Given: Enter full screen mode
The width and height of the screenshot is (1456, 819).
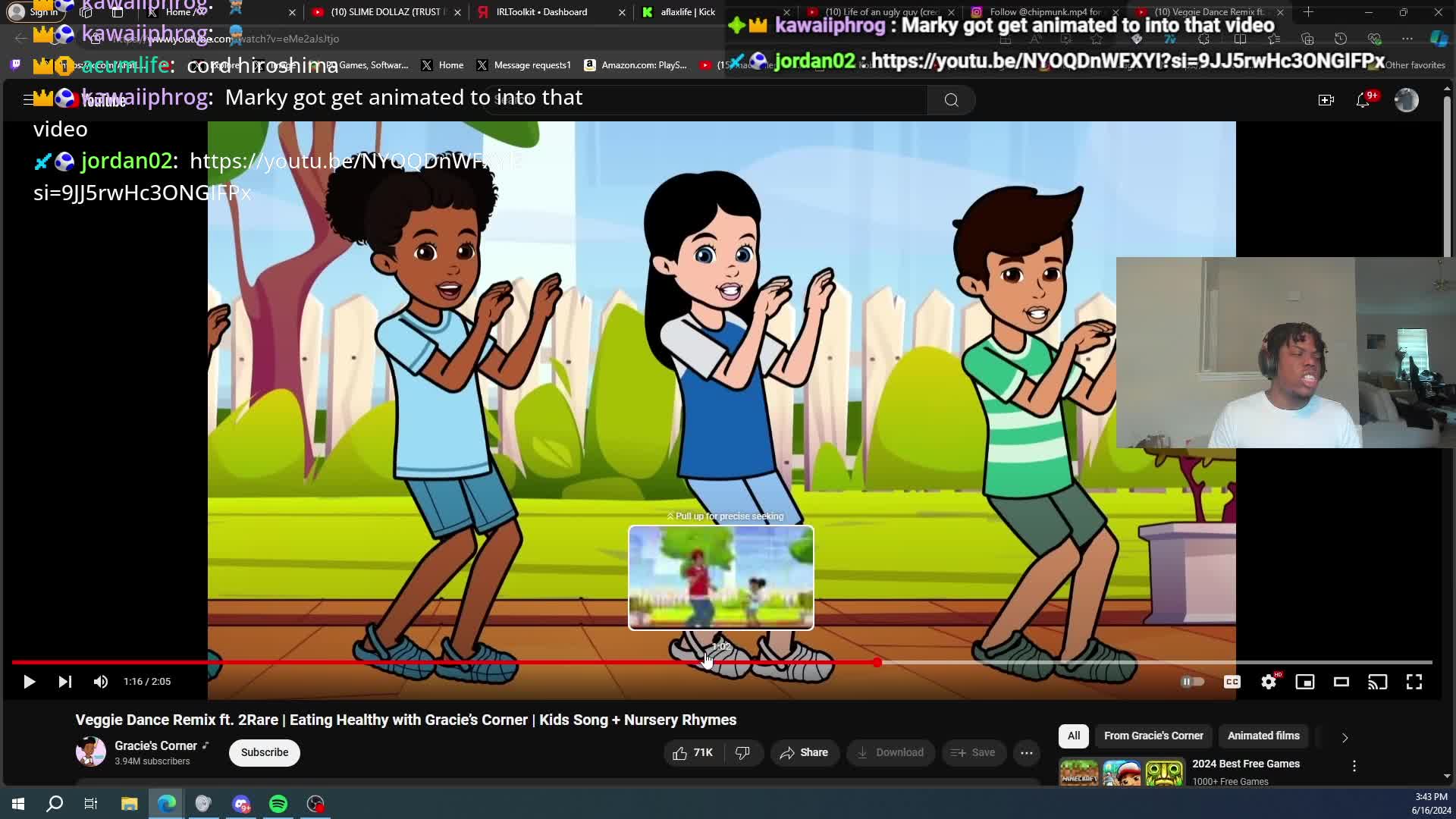Looking at the screenshot, I should (x=1414, y=682).
